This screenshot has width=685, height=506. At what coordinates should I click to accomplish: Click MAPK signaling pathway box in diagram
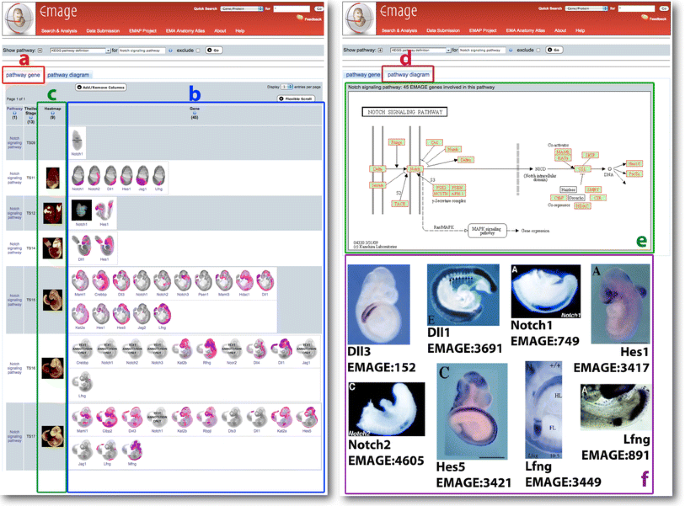coord(487,230)
